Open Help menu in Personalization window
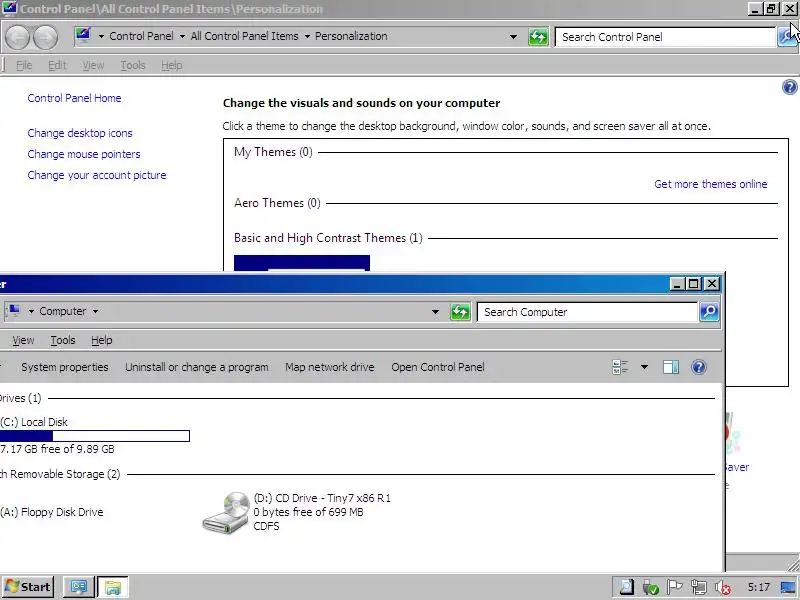This screenshot has width=800, height=600. pyautogui.click(x=171, y=65)
